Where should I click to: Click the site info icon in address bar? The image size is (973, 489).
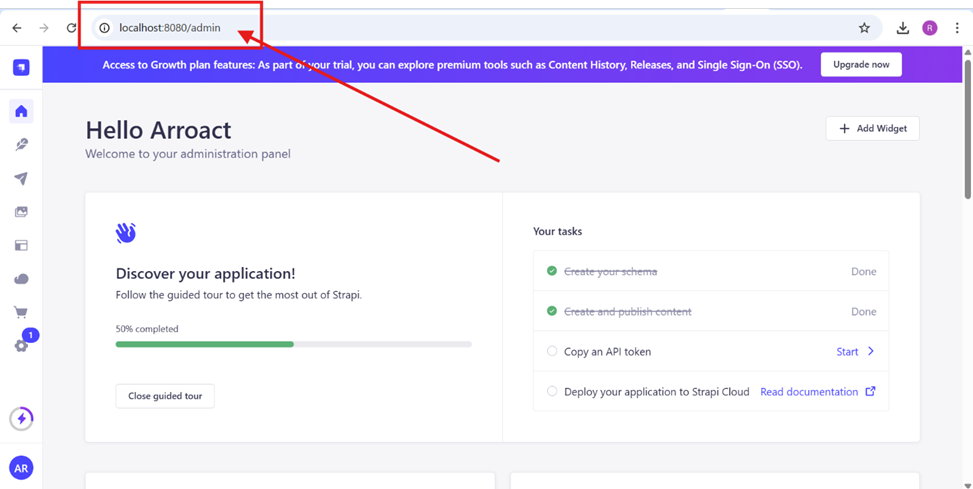tap(104, 28)
